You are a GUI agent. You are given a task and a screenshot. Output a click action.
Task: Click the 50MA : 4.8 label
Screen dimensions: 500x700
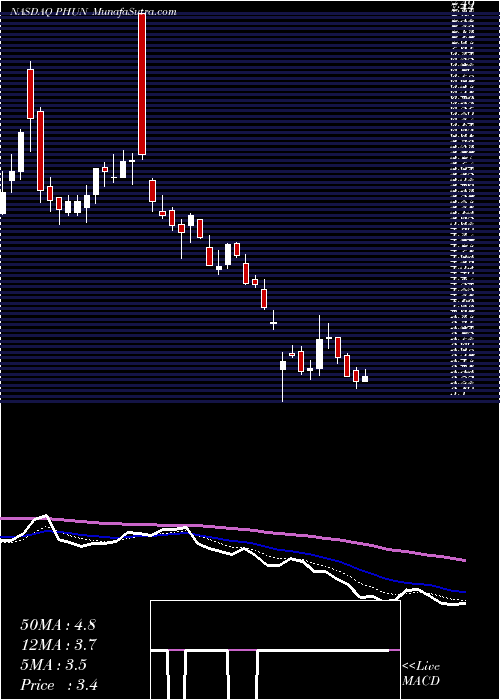tap(58, 625)
